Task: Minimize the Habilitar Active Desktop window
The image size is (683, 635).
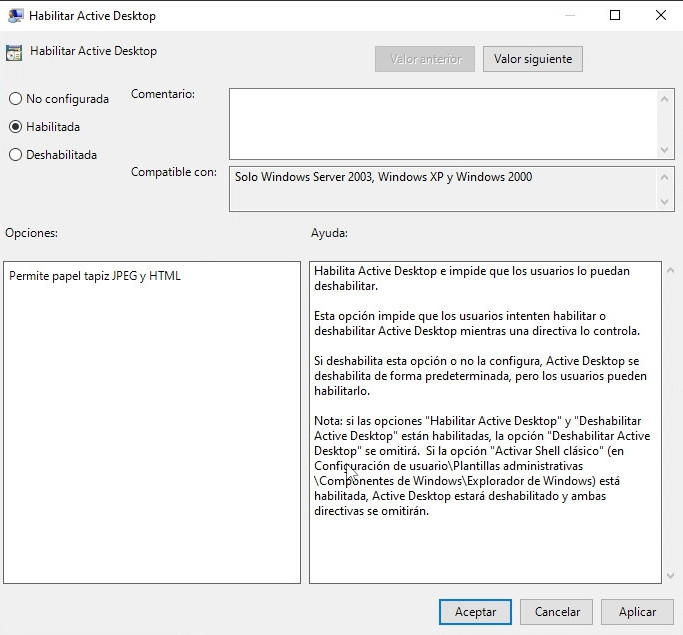Action: click(569, 16)
